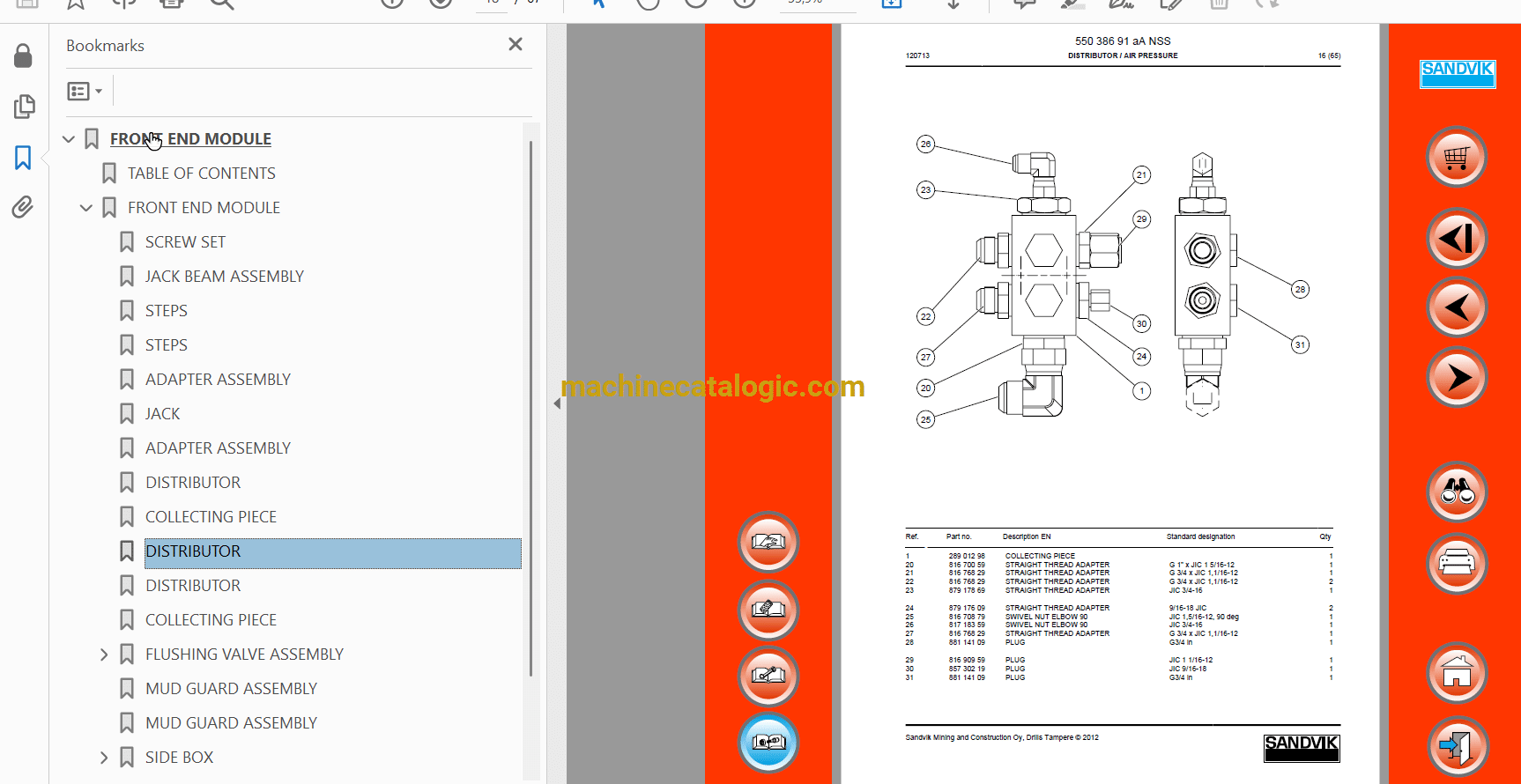
Task: Click the printer button
Action: pyautogui.click(x=1457, y=564)
